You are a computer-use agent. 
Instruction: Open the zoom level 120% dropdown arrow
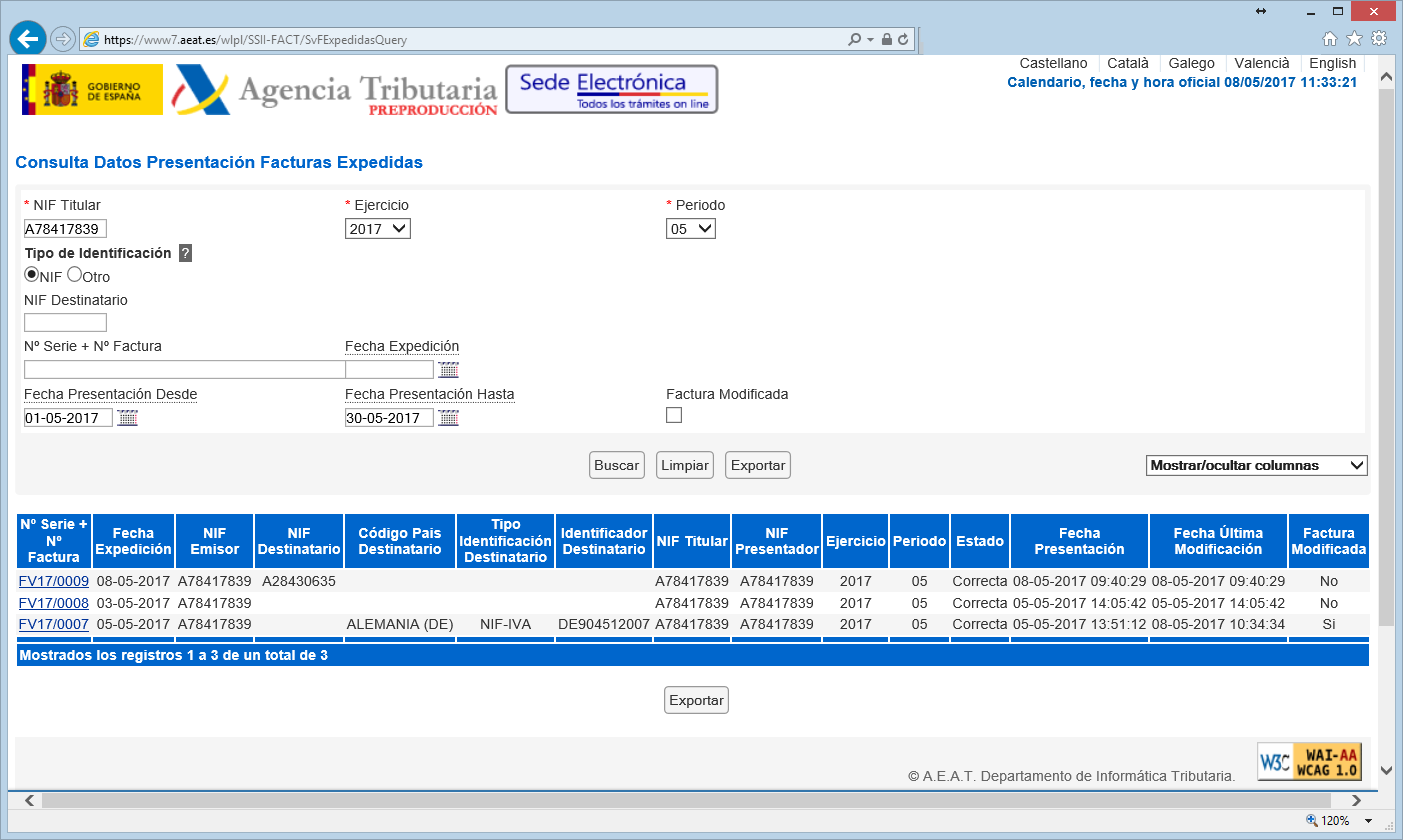point(1368,821)
